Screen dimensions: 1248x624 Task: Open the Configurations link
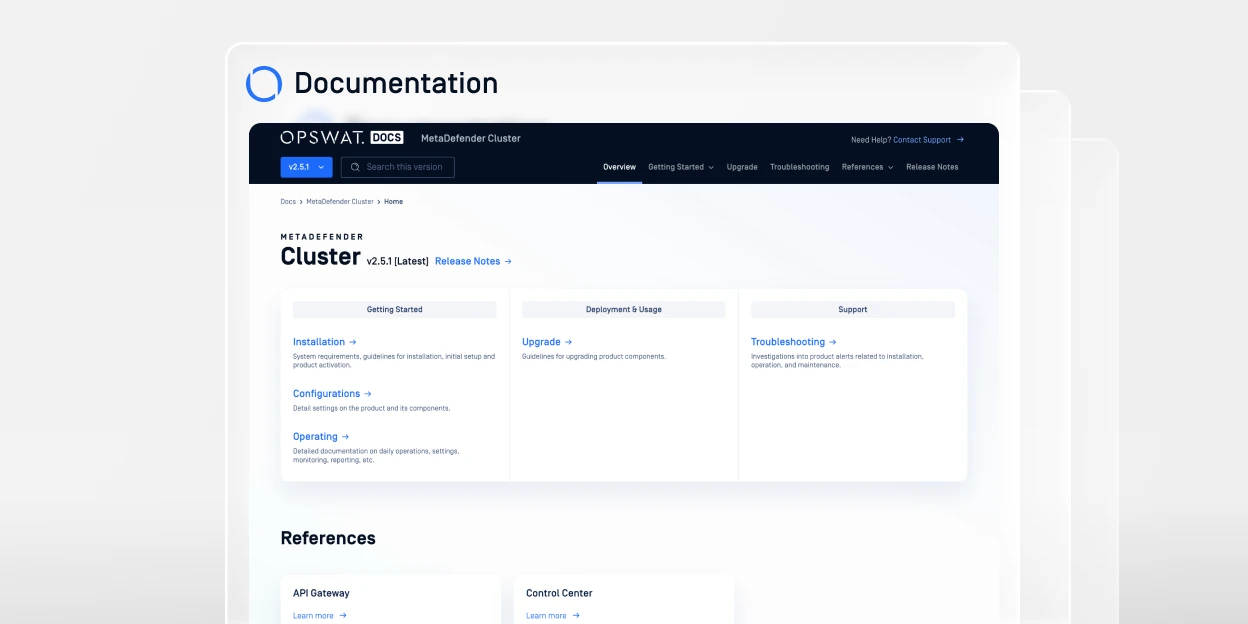coord(326,394)
